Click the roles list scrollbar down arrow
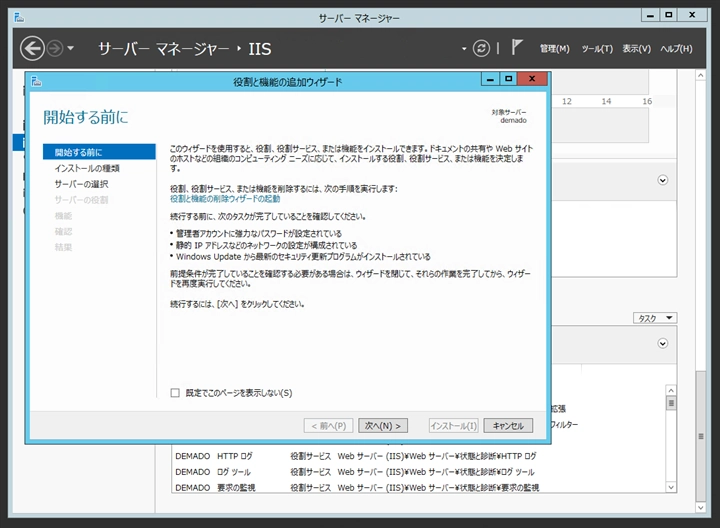The image size is (720, 528). click(x=671, y=487)
